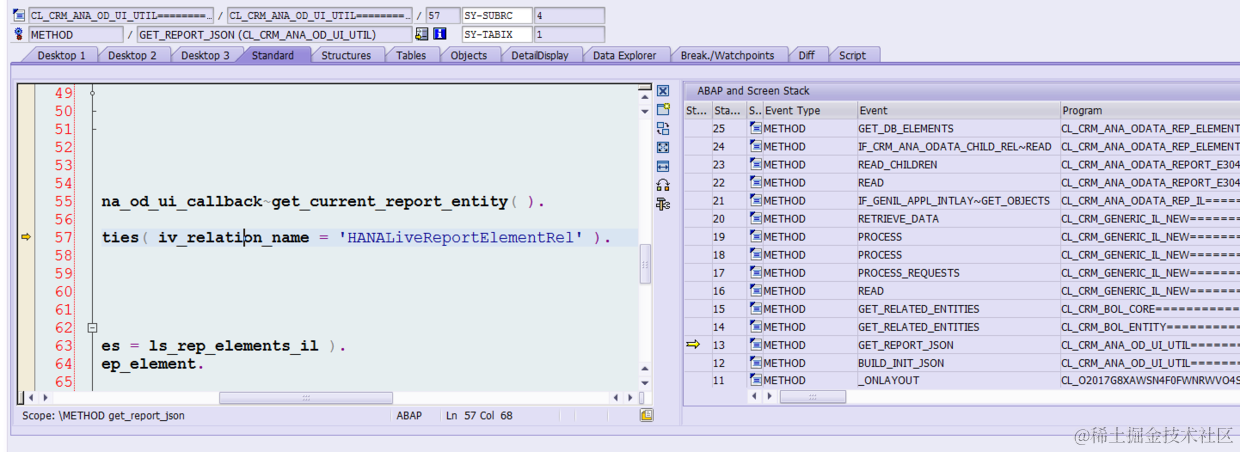The width and height of the screenshot is (1240, 452).
Task: Click the Scope: \METHOD get_report_json status text
Action: tap(103, 416)
